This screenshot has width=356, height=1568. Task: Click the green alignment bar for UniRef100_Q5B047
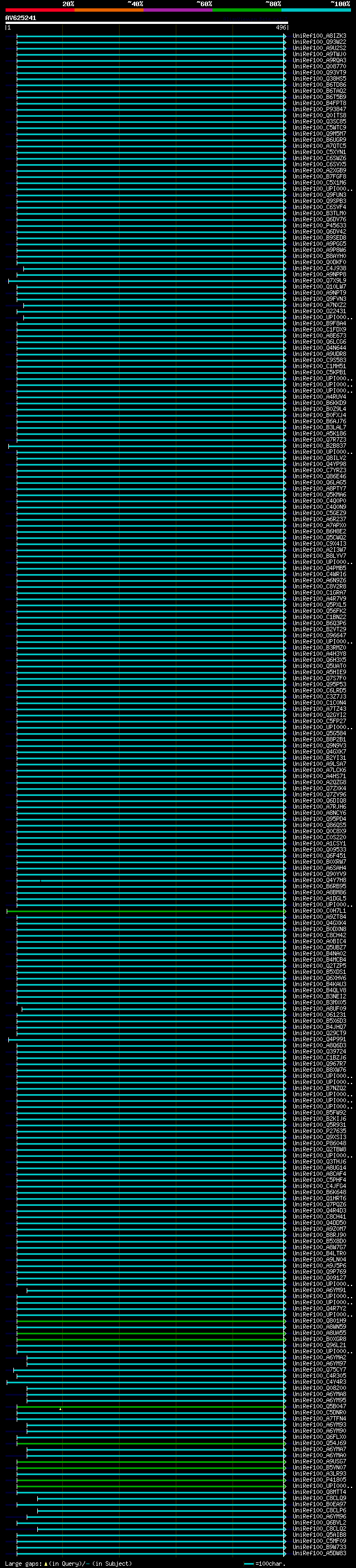click(151, 1407)
